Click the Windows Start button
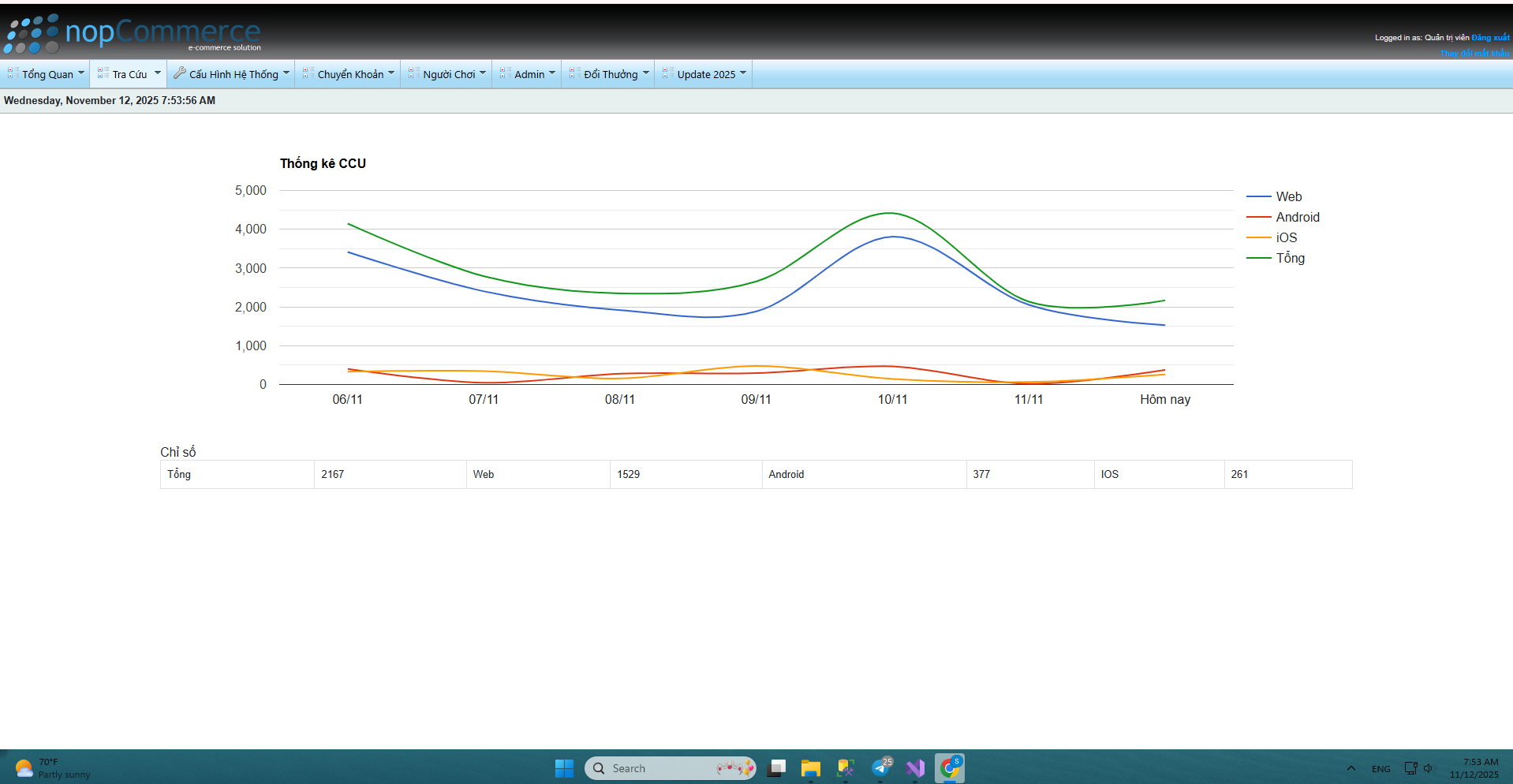 coord(564,768)
